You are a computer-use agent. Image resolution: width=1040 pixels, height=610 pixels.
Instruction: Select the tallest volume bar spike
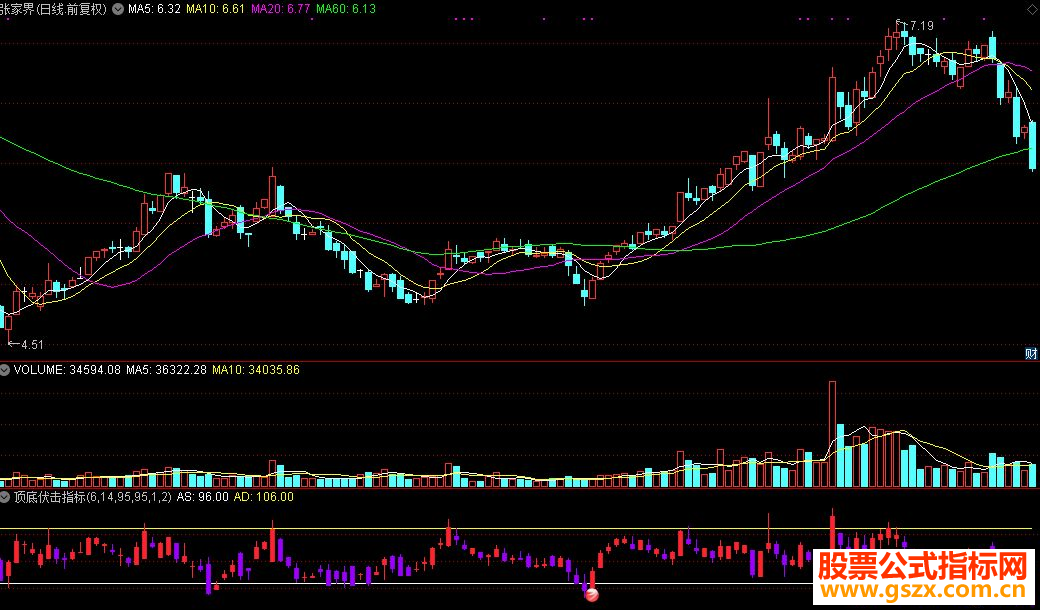(x=832, y=434)
